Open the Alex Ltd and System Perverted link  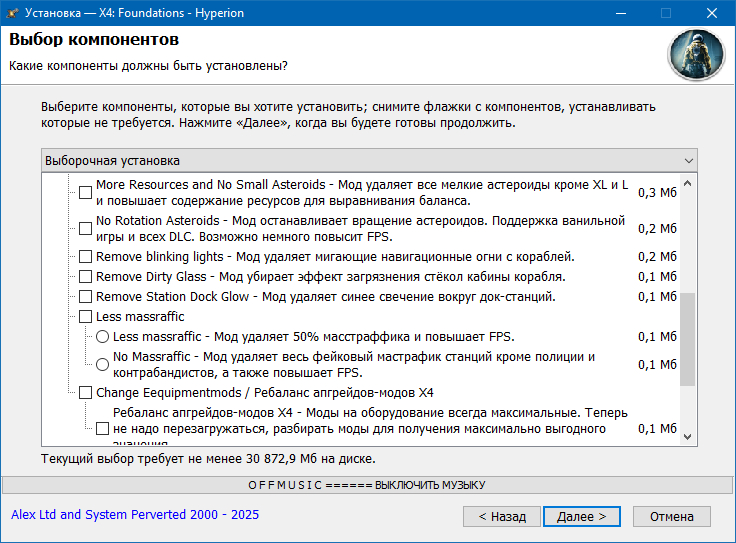click(x=135, y=514)
